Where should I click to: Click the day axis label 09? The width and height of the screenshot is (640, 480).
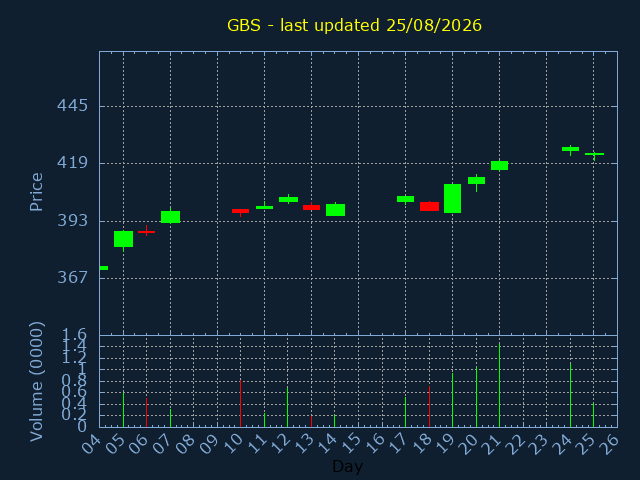pyautogui.click(x=208, y=444)
